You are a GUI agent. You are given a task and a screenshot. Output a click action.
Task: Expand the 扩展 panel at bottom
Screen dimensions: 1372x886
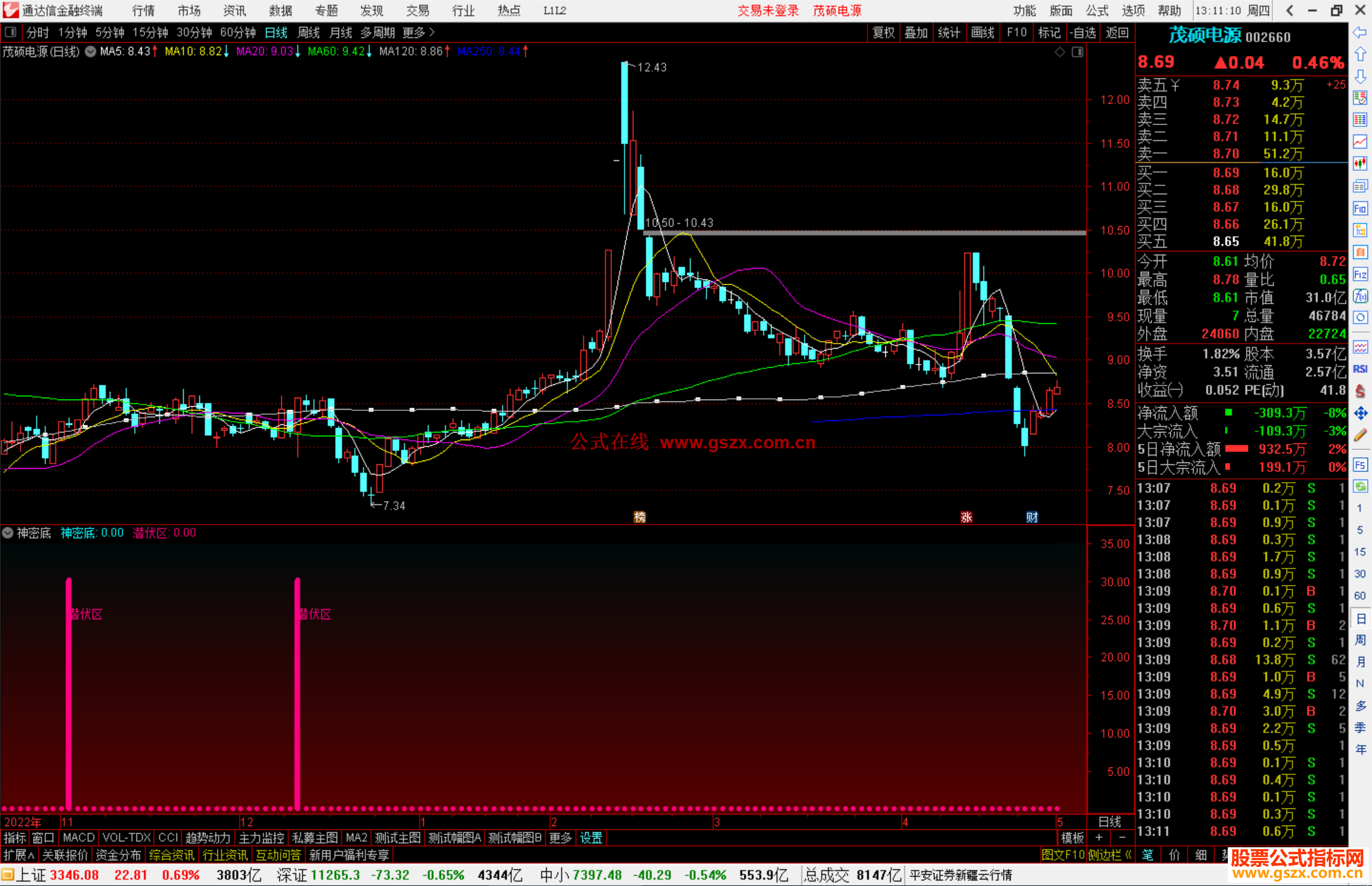(19, 855)
